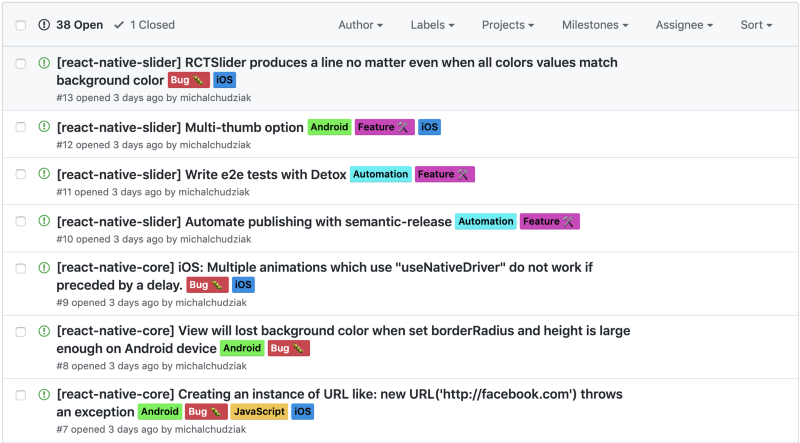Click the open-issue icon for issue #13
Image resolution: width=800 pixels, height=443 pixels.
44,63
